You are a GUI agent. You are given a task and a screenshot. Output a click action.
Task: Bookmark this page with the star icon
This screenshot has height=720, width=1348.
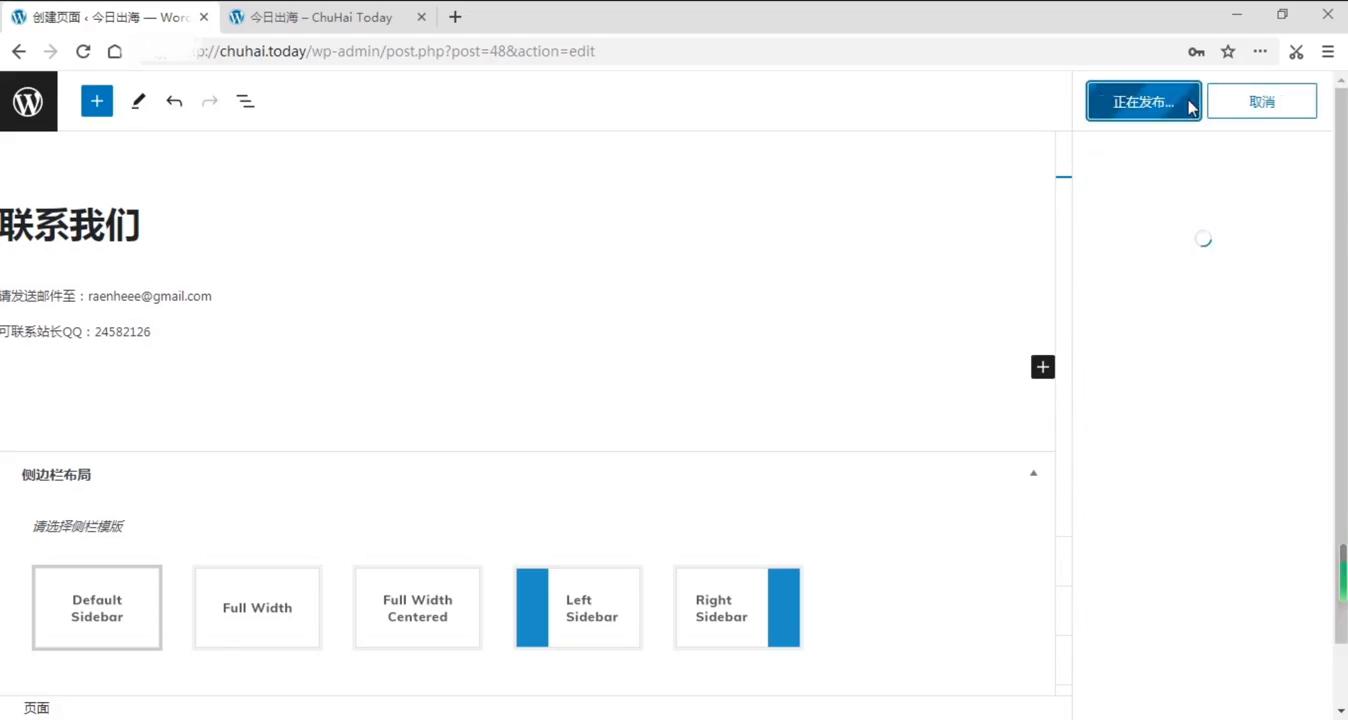(x=1228, y=51)
